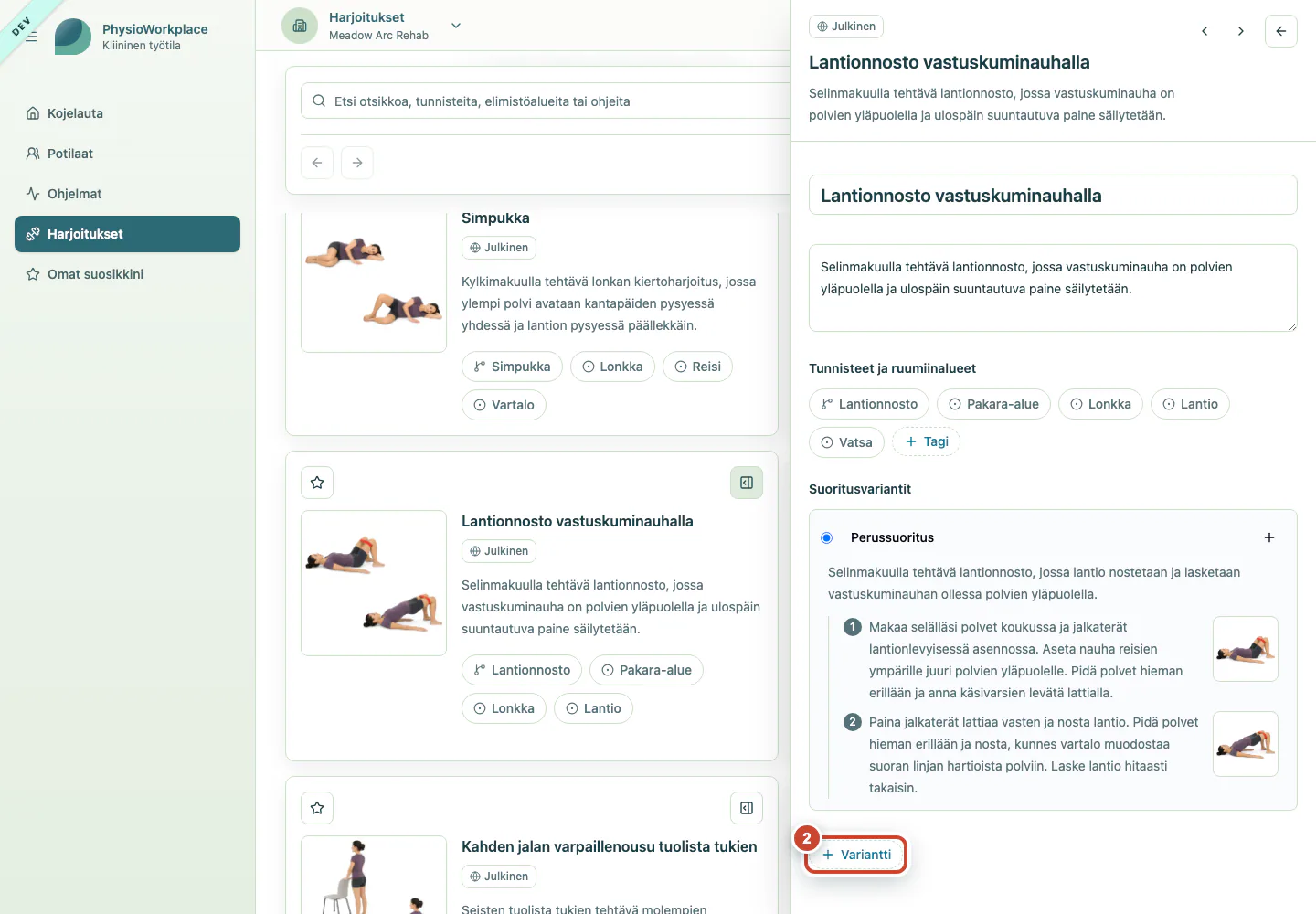Open Ohjelmat in the sidebar
The width and height of the screenshot is (1316, 914).
127,194
